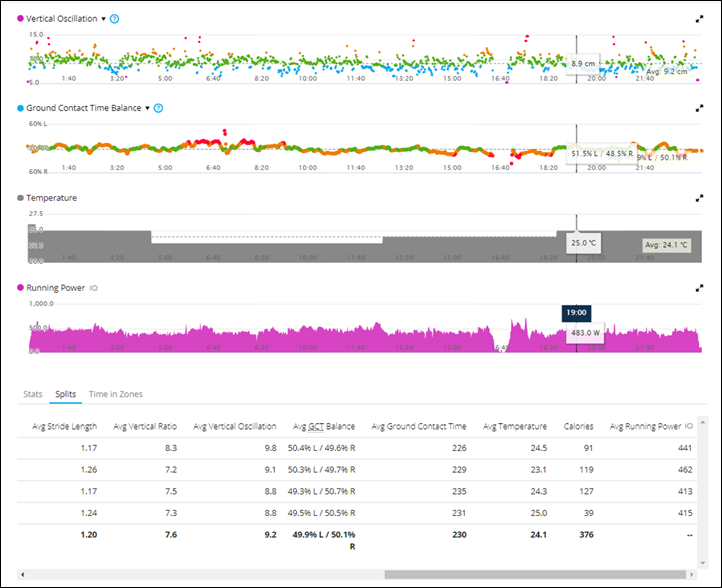Click the Avg: 24.1 °C label

666,245
